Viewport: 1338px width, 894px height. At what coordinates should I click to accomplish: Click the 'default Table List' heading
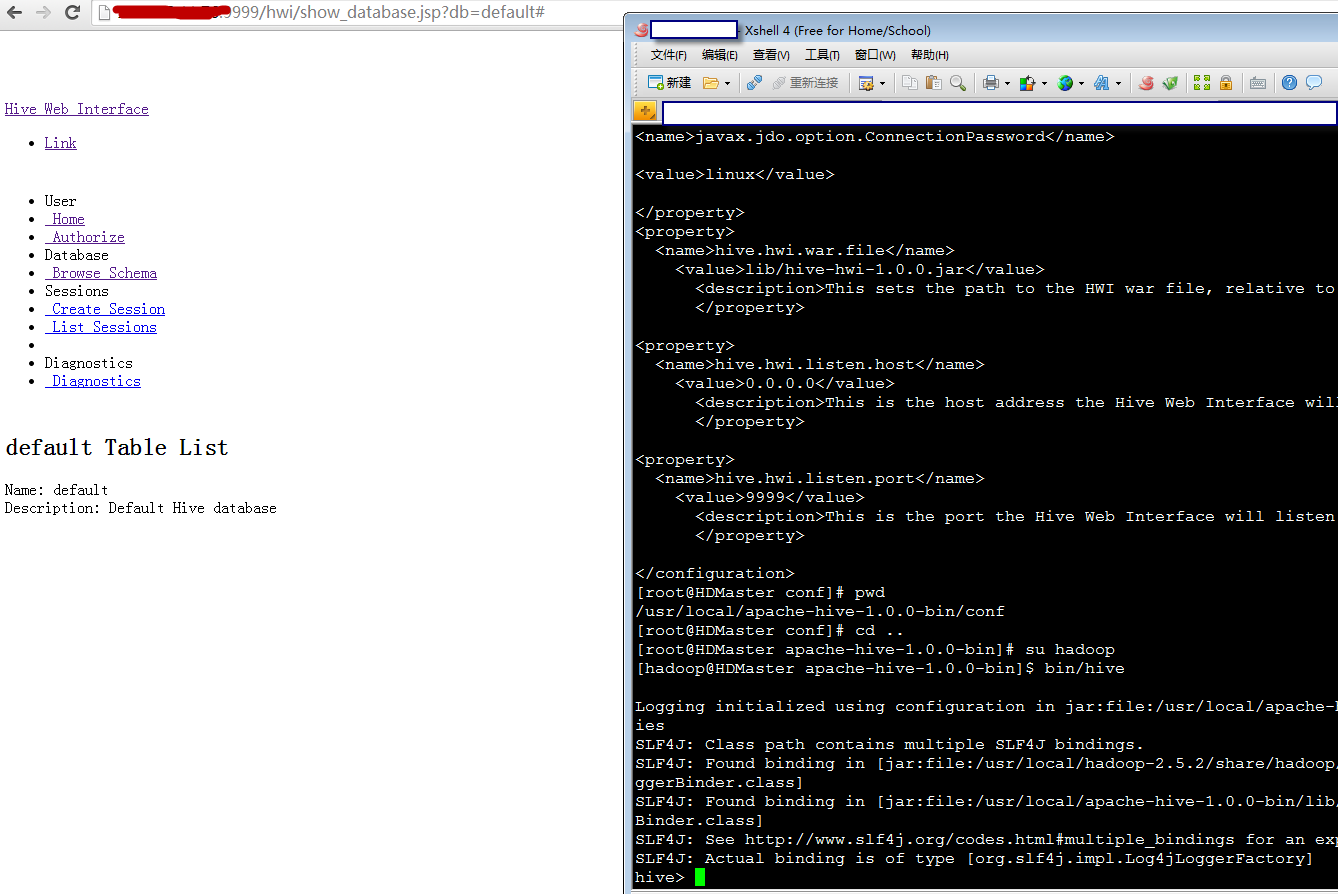coord(117,447)
